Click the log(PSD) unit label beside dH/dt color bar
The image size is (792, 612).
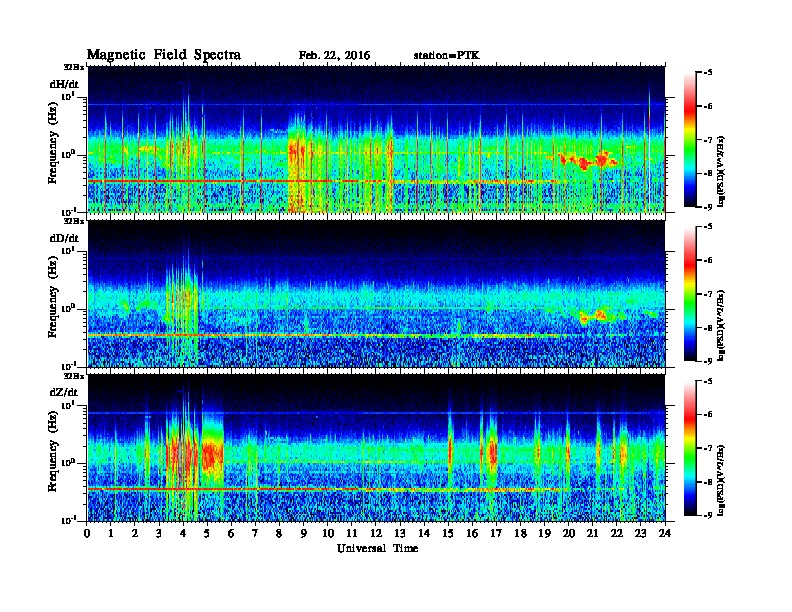click(x=722, y=171)
